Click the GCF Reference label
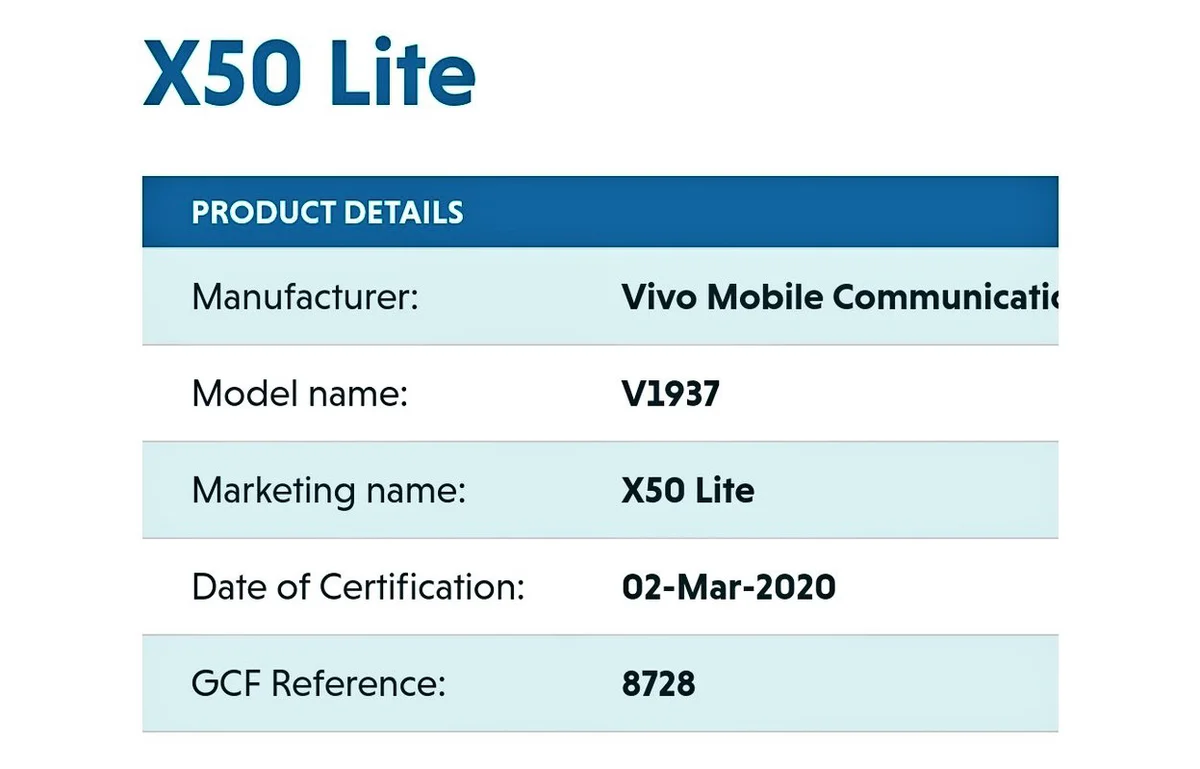 tap(318, 684)
